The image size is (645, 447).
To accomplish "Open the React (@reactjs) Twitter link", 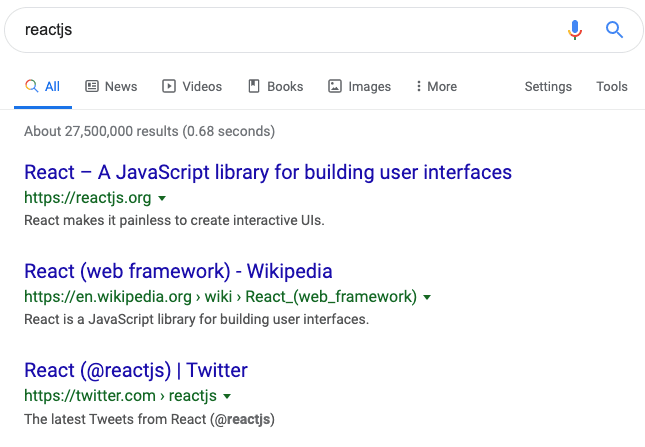I will [136, 371].
